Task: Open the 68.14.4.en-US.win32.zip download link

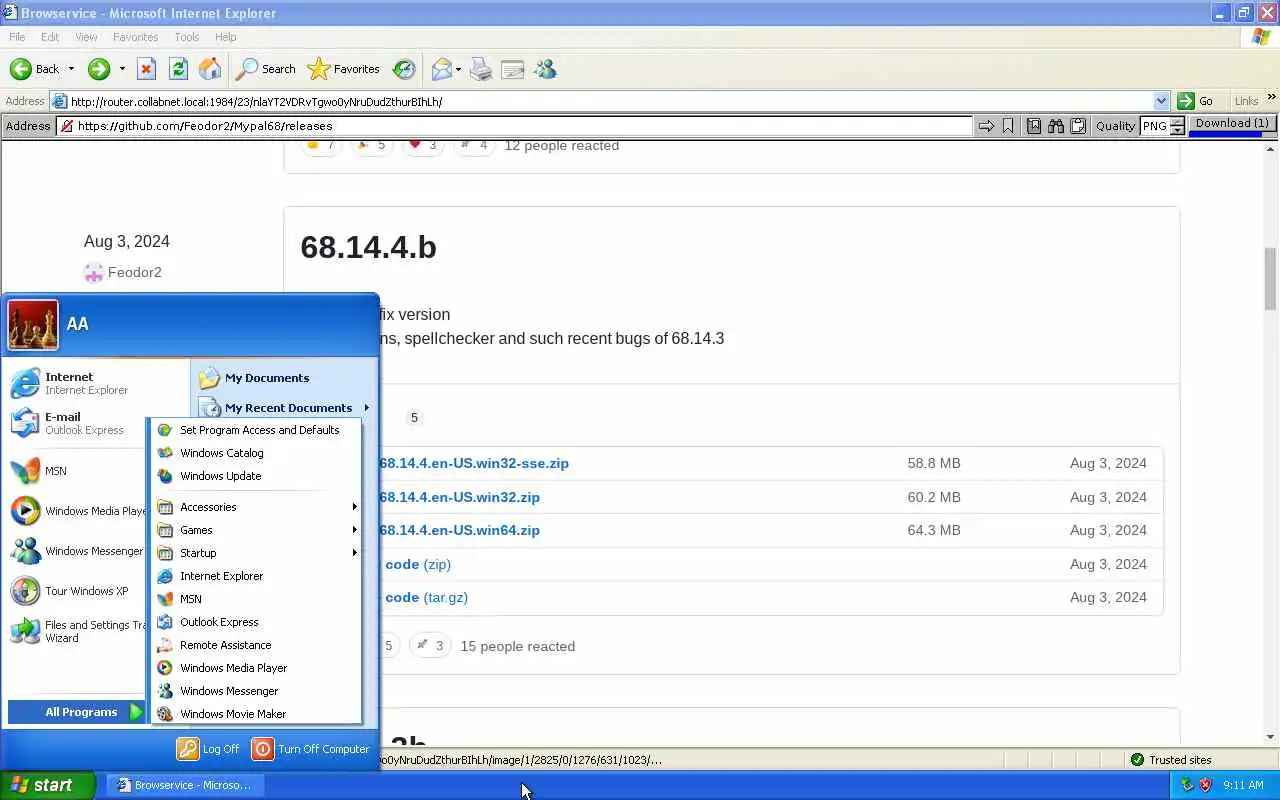Action: [x=459, y=497]
